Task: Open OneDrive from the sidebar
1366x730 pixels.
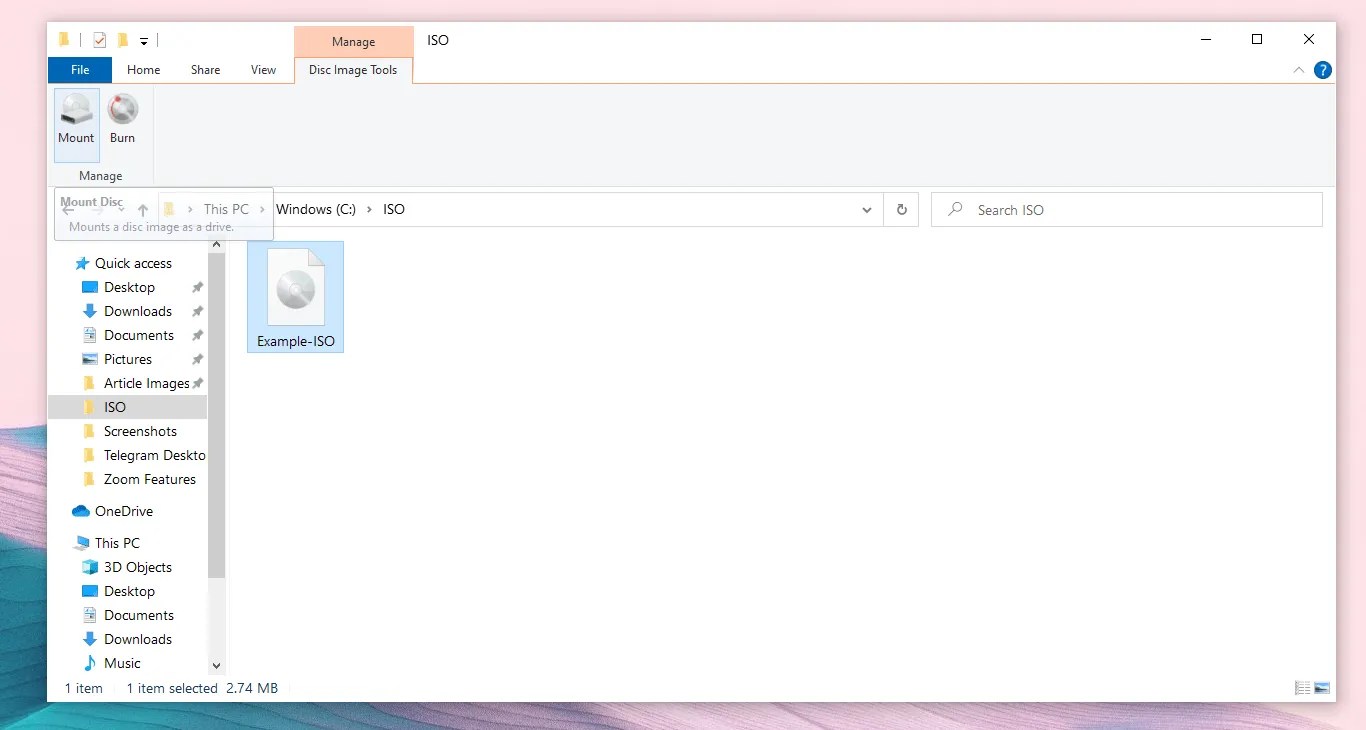Action: click(x=124, y=511)
